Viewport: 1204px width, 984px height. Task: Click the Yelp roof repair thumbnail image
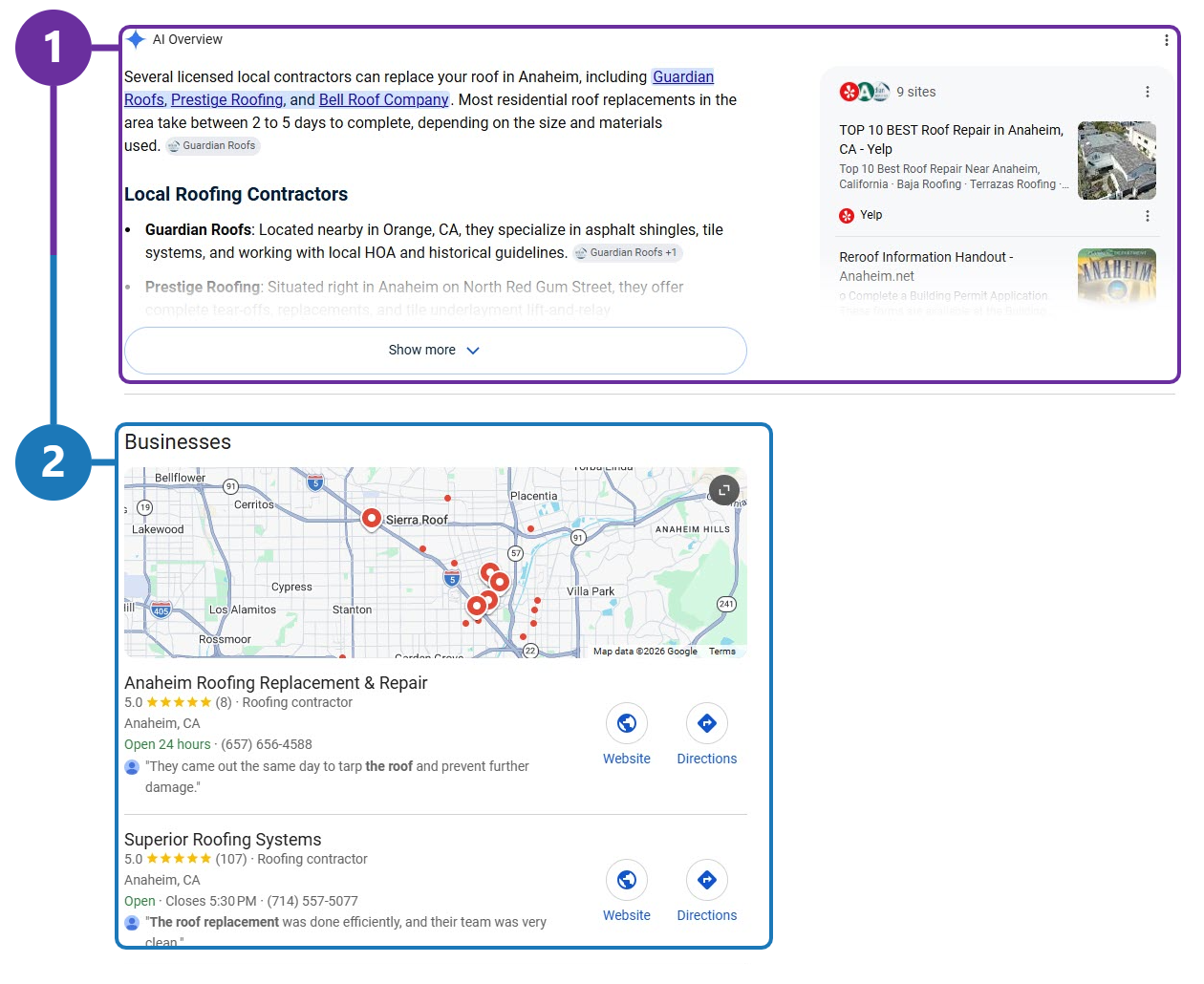1117,160
